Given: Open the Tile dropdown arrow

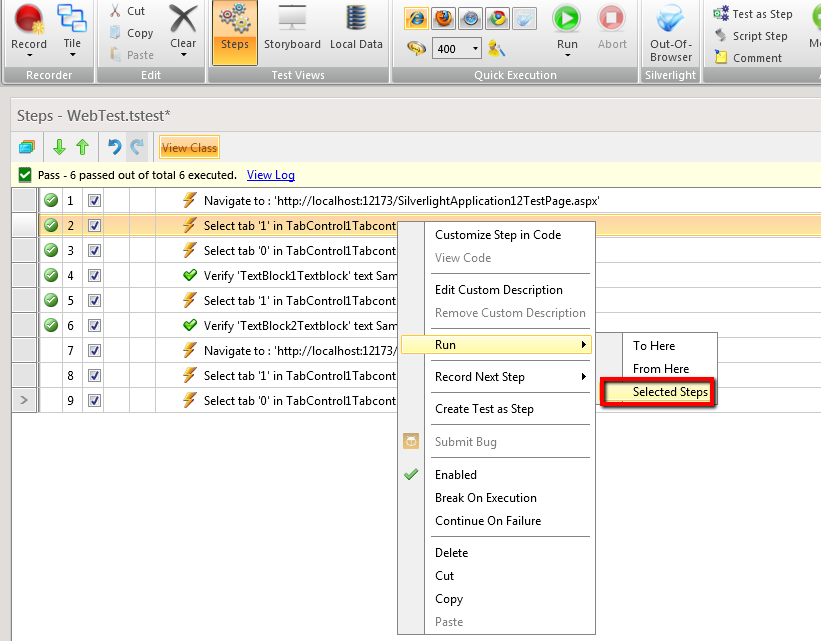Looking at the screenshot, I should click(x=72, y=54).
